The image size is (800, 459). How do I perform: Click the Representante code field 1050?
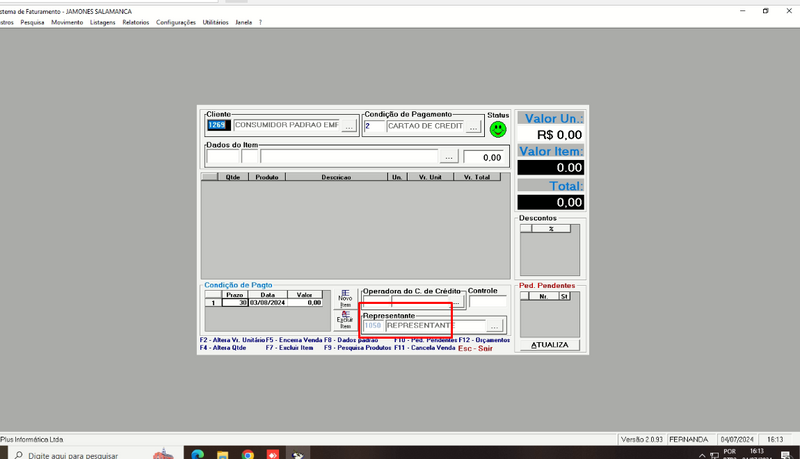click(373, 325)
